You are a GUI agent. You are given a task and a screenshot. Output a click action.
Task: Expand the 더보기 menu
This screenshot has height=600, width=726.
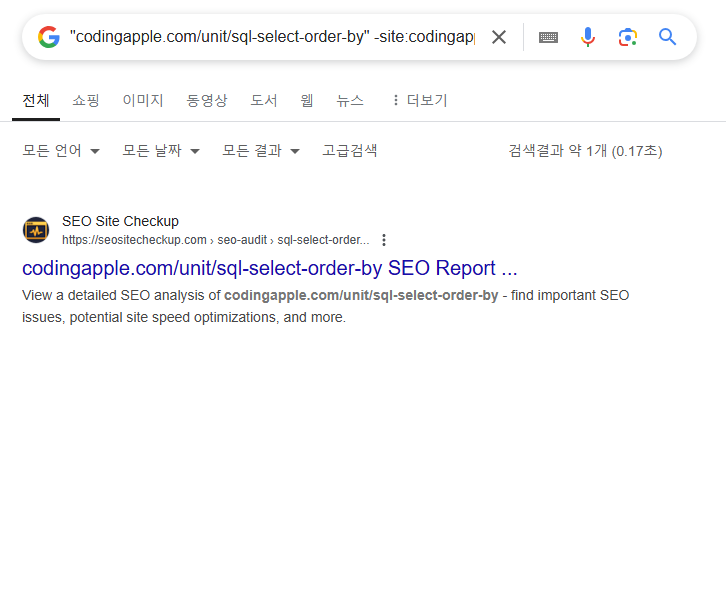click(419, 100)
